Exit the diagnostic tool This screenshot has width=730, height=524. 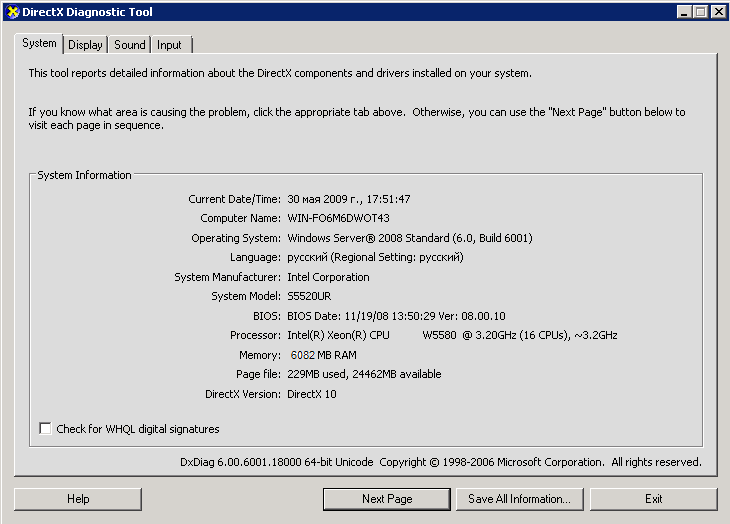pyautogui.click(x=654, y=499)
